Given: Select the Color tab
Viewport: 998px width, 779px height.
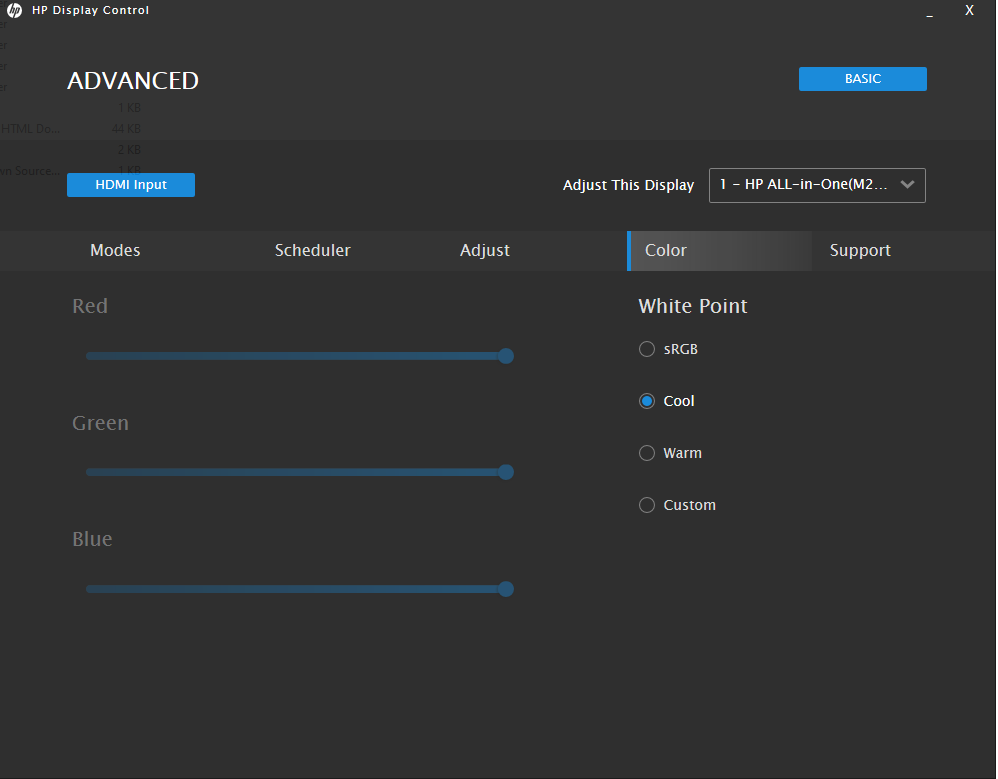Looking at the screenshot, I should point(666,251).
